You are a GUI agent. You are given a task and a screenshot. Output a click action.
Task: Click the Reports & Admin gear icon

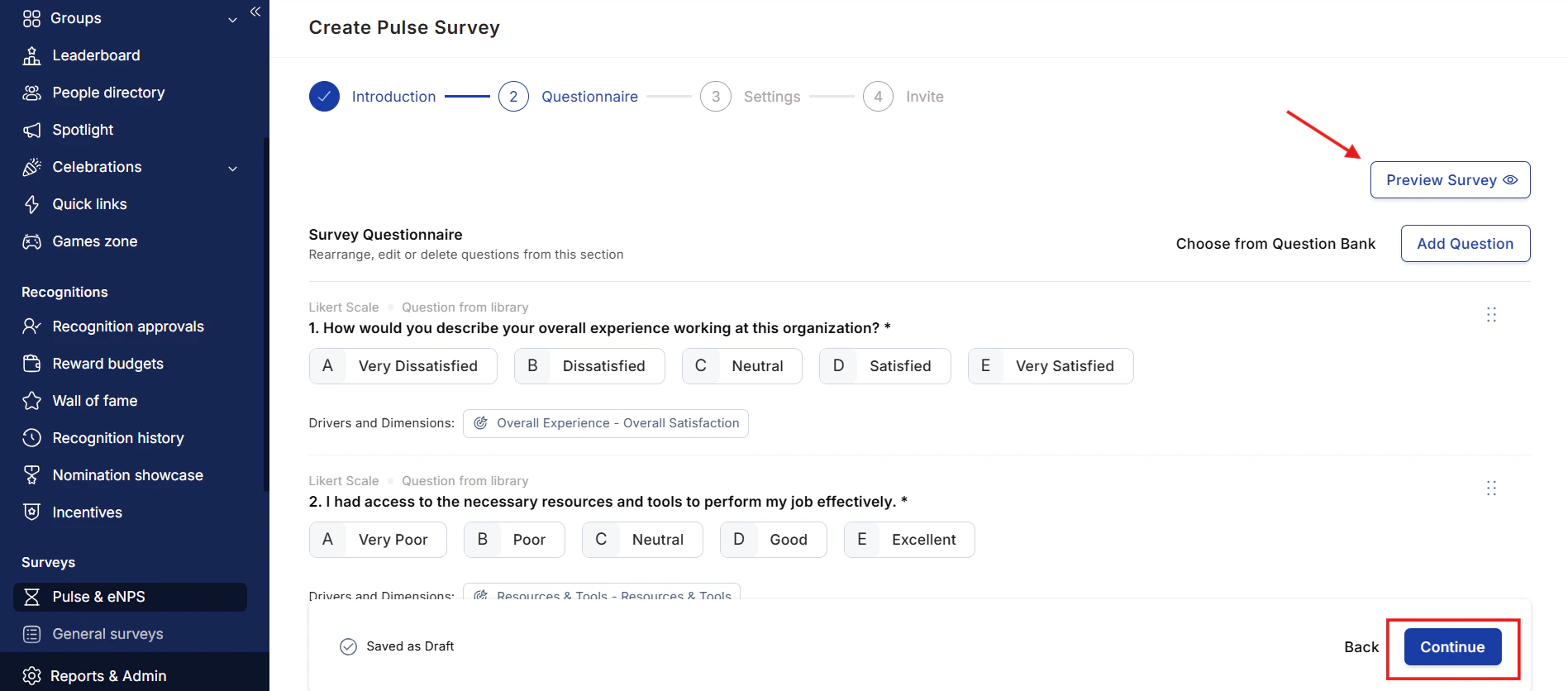tap(31, 676)
